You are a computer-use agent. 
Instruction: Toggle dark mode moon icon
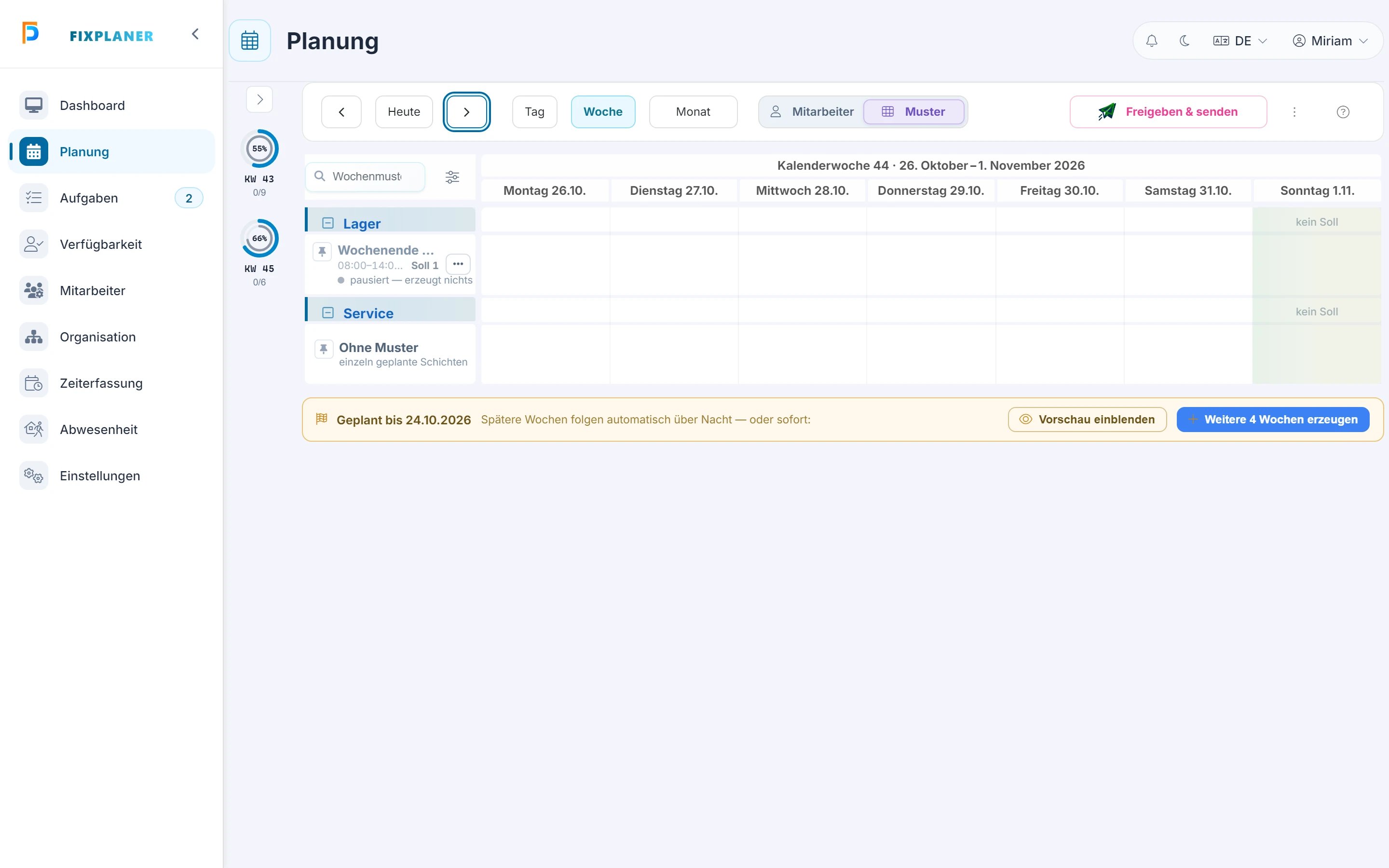[1184, 41]
